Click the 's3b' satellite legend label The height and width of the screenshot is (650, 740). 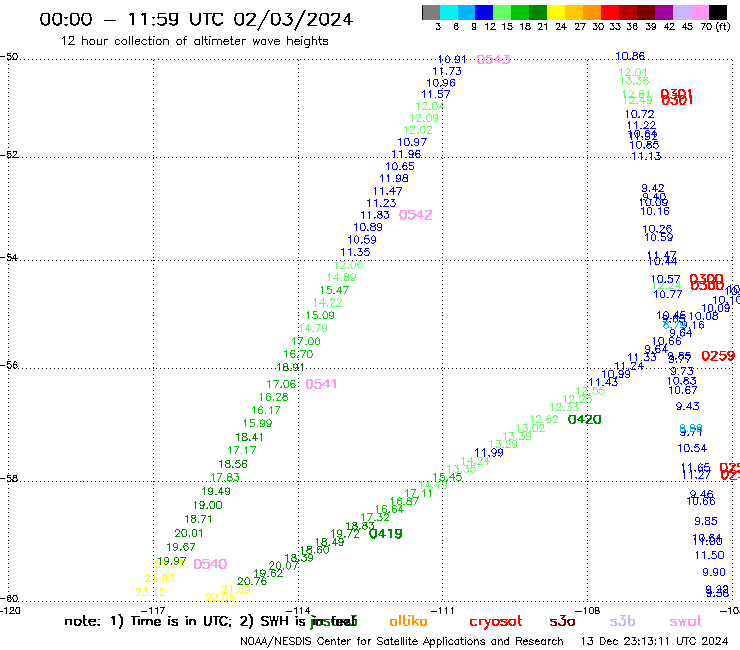pos(622,621)
